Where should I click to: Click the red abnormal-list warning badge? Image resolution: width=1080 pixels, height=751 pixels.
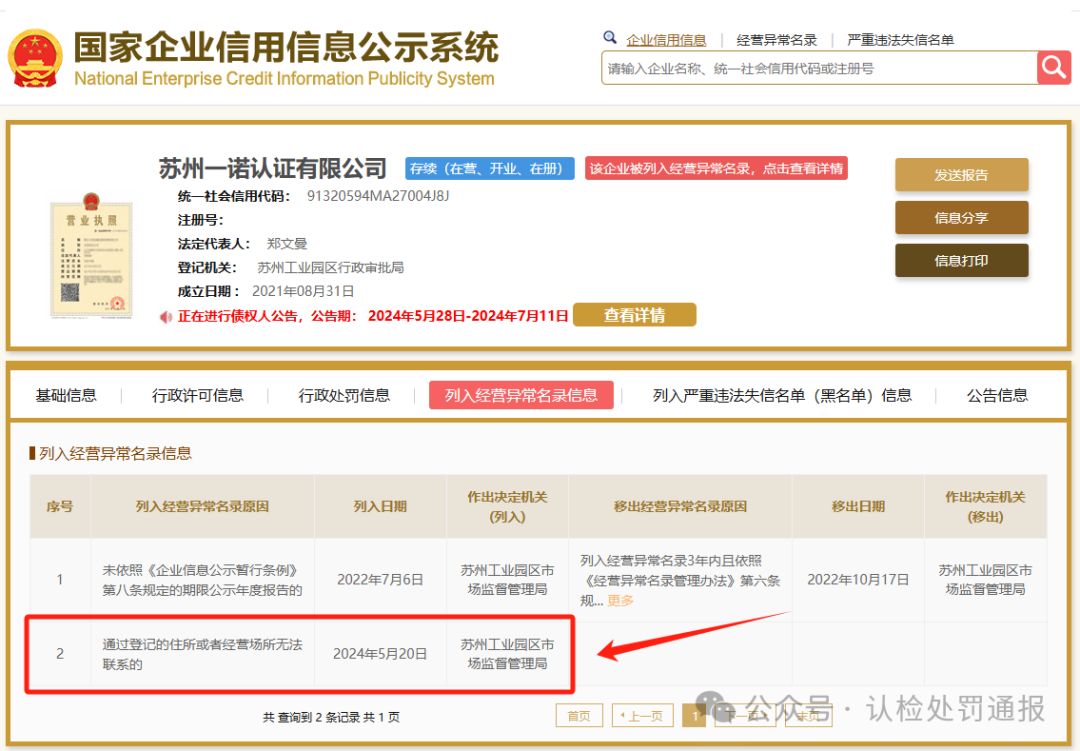pyautogui.click(x=716, y=169)
